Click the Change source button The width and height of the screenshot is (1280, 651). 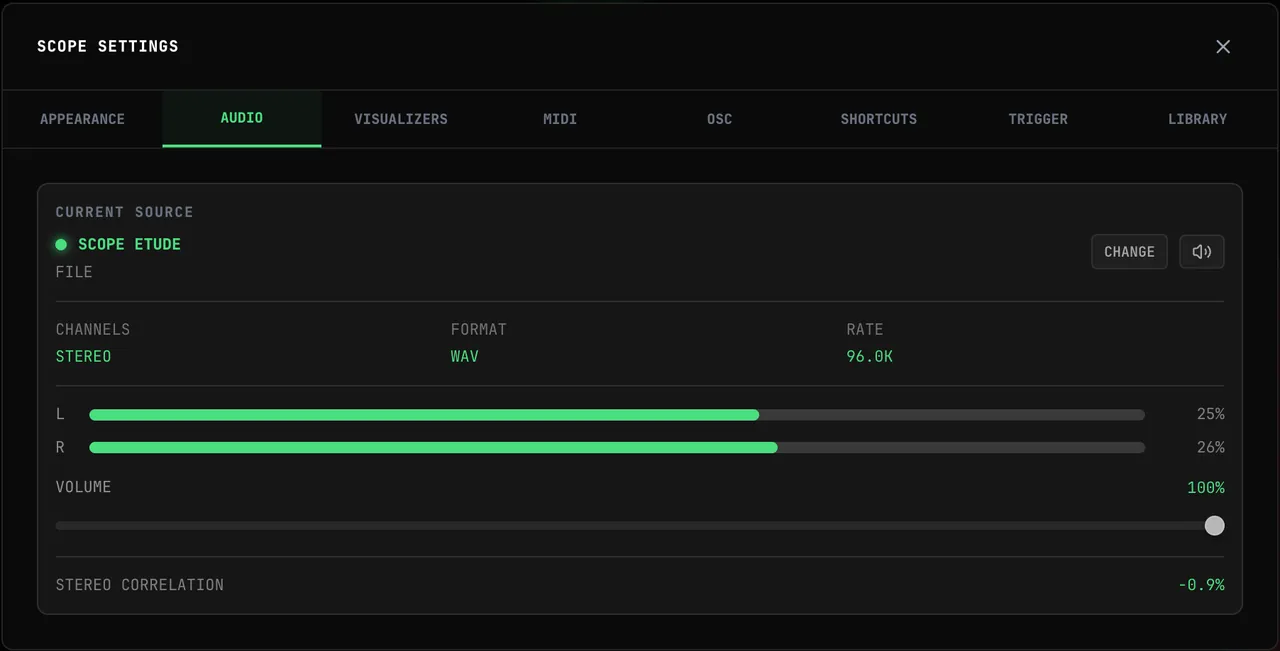[x=1129, y=252]
